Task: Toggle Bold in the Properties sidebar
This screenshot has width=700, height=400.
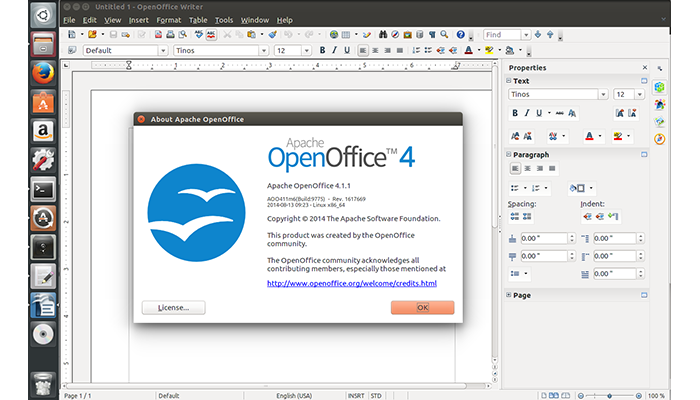Action: pyautogui.click(x=515, y=113)
